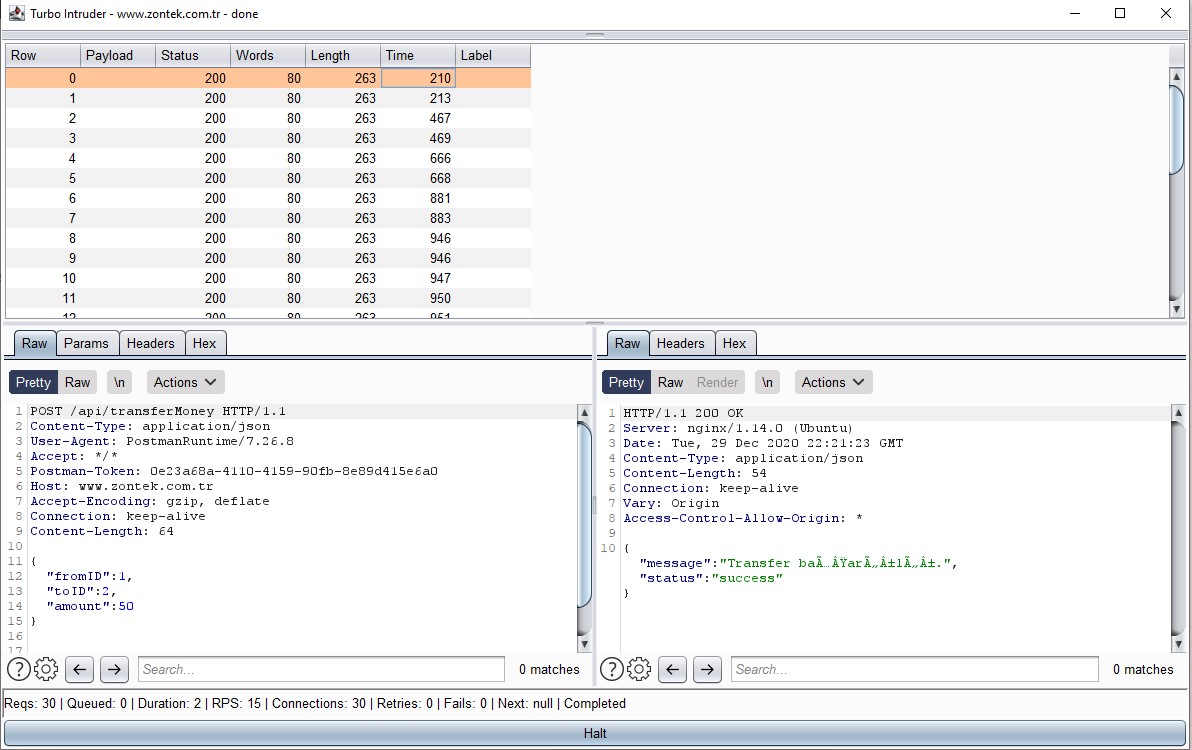
Task: Open the request view settings gear
Action: (x=46, y=669)
